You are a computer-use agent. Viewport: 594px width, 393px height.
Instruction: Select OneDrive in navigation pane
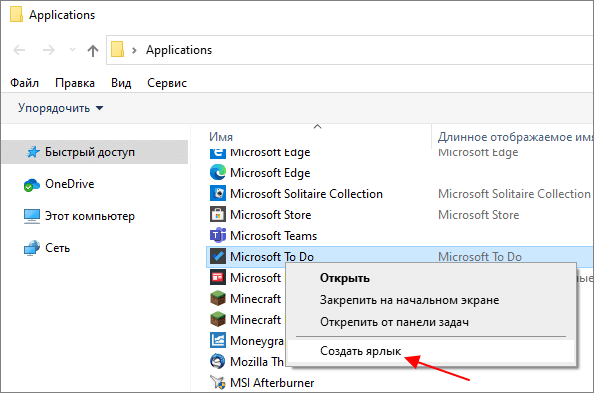click(x=70, y=184)
